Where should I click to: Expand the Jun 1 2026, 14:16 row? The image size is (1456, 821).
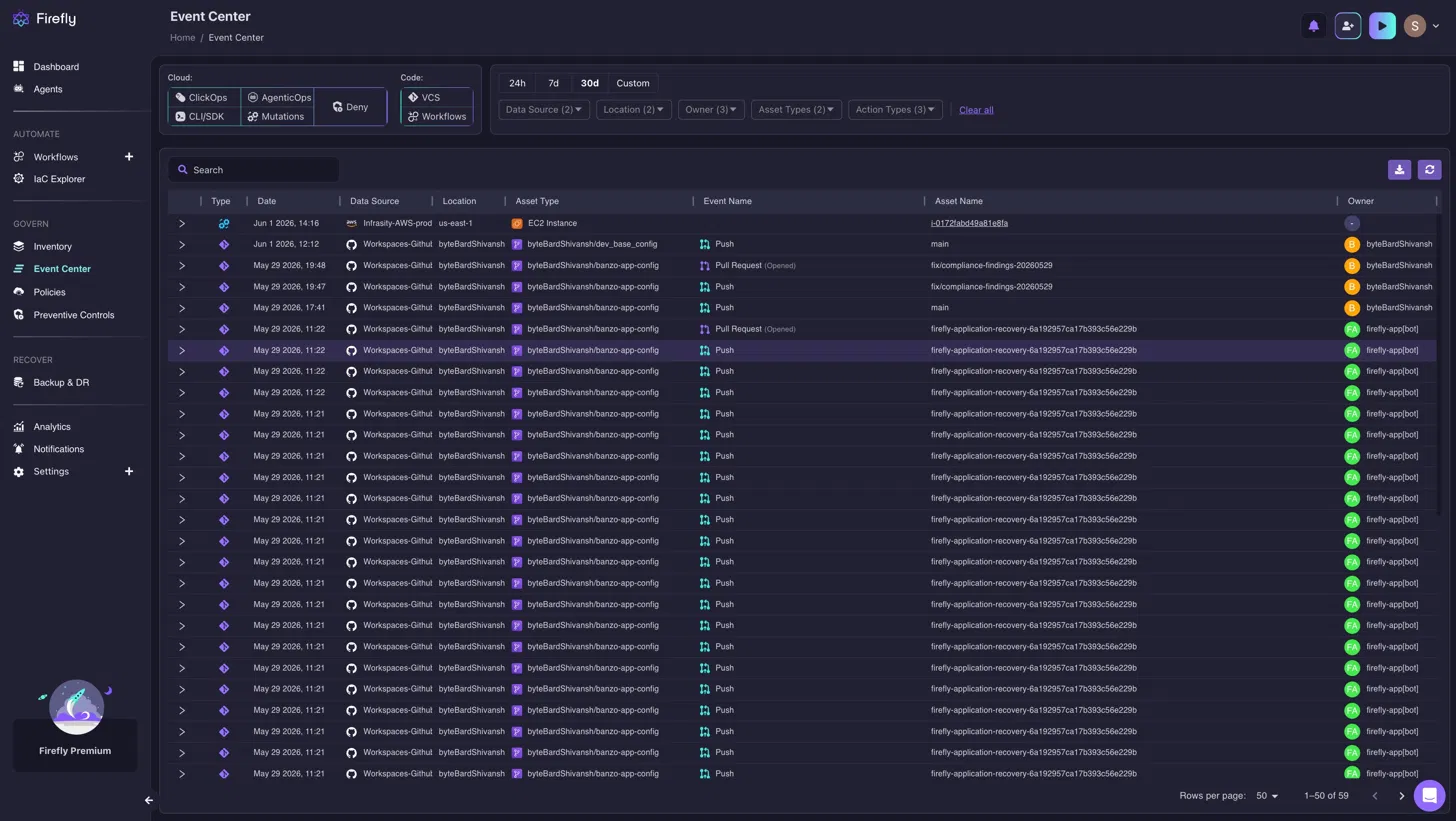tap(182, 224)
